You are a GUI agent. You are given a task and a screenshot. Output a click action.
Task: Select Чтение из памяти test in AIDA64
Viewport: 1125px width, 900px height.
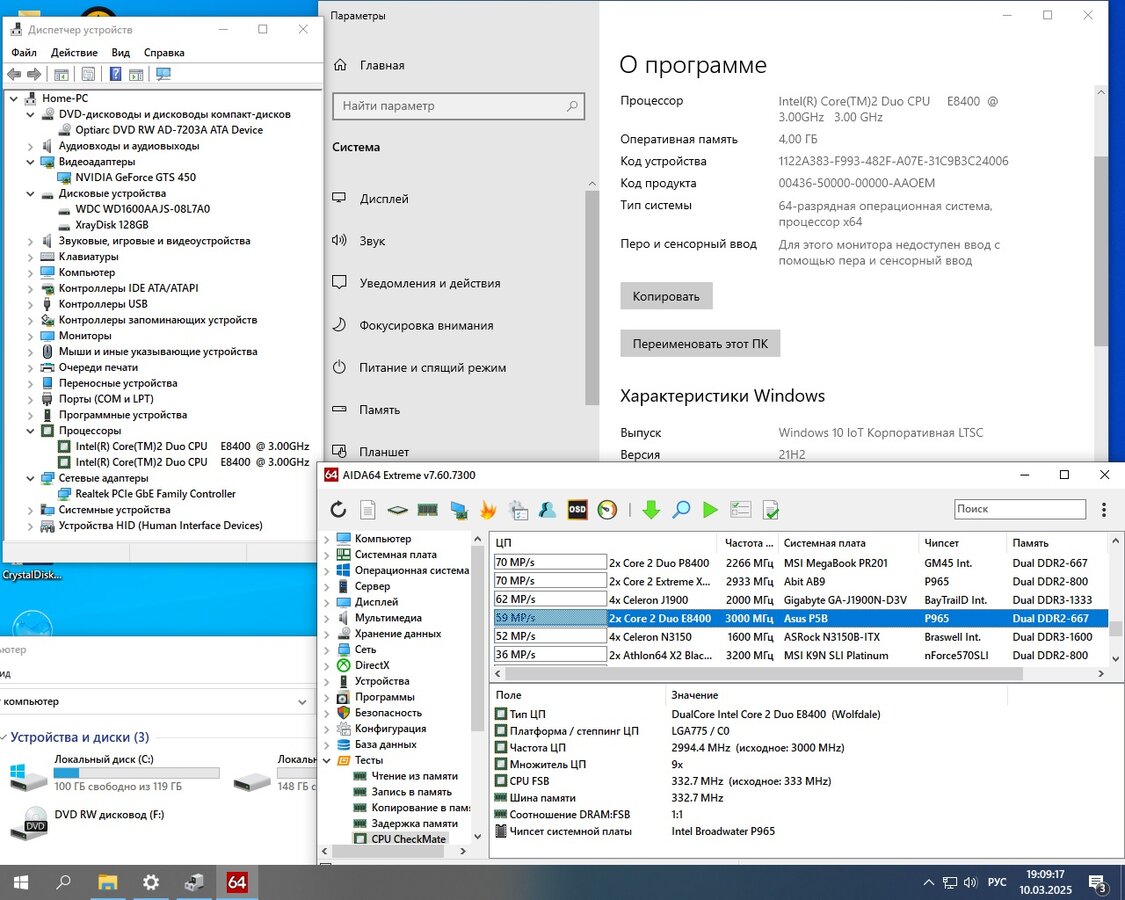point(414,776)
